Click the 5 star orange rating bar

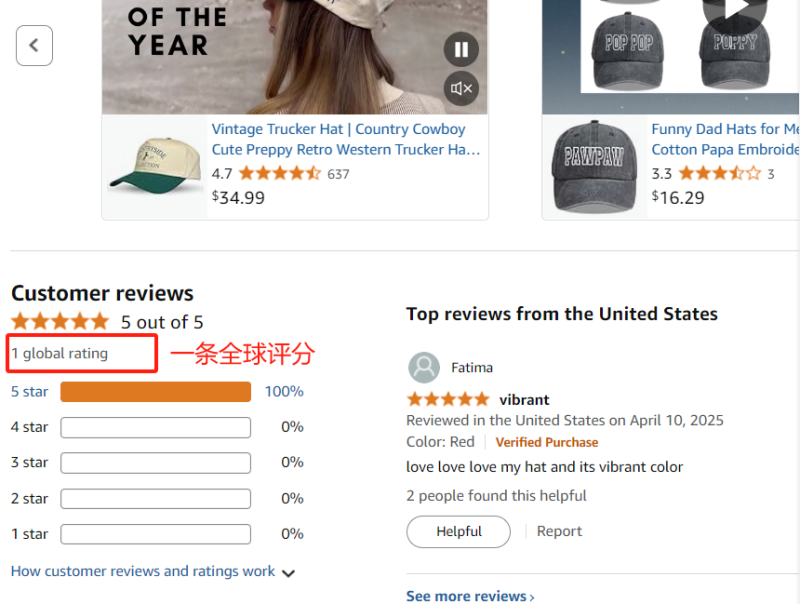155,392
